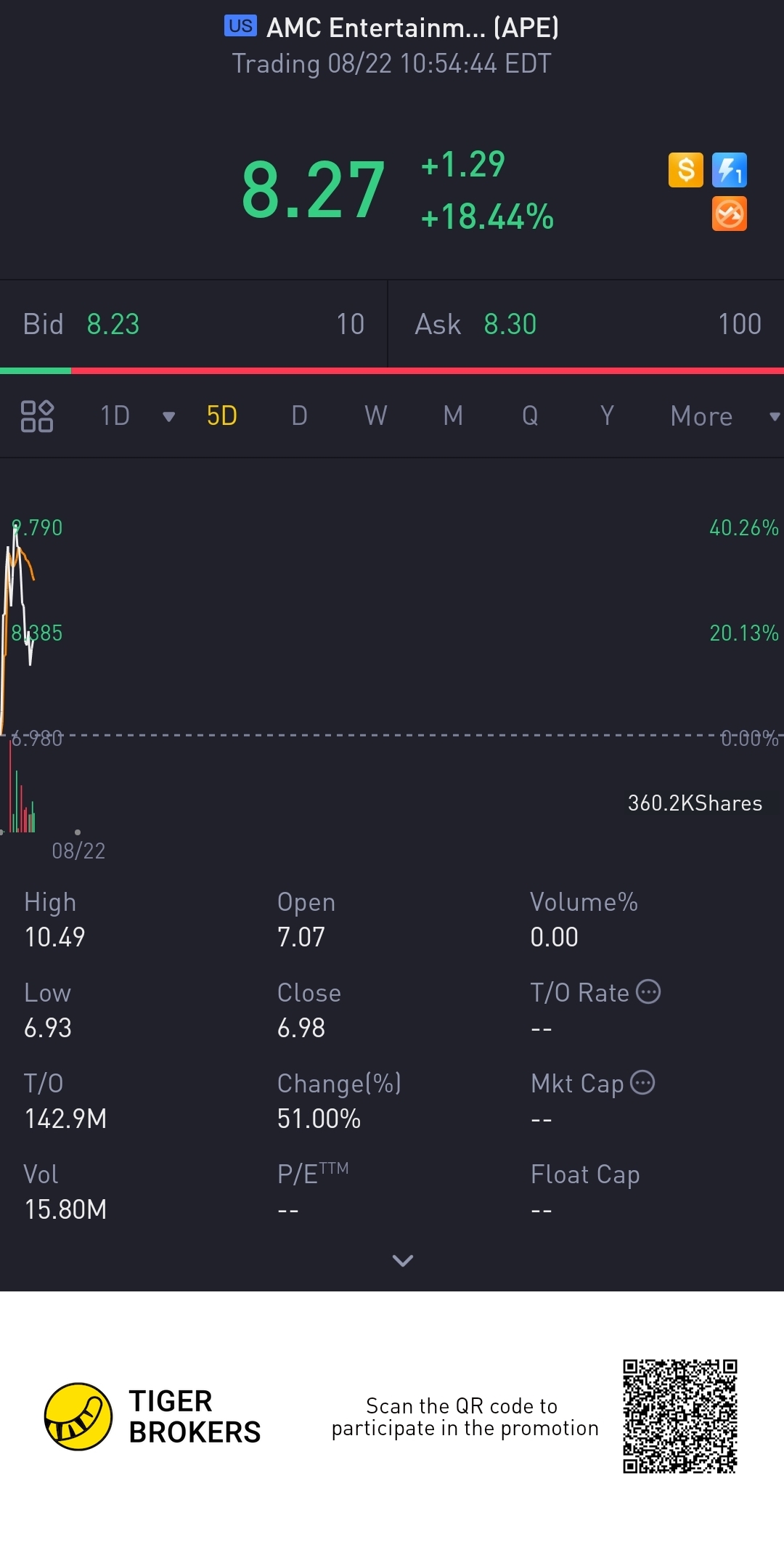Tap the US market flag badge
This screenshot has height=1542, width=784.
(240, 26)
